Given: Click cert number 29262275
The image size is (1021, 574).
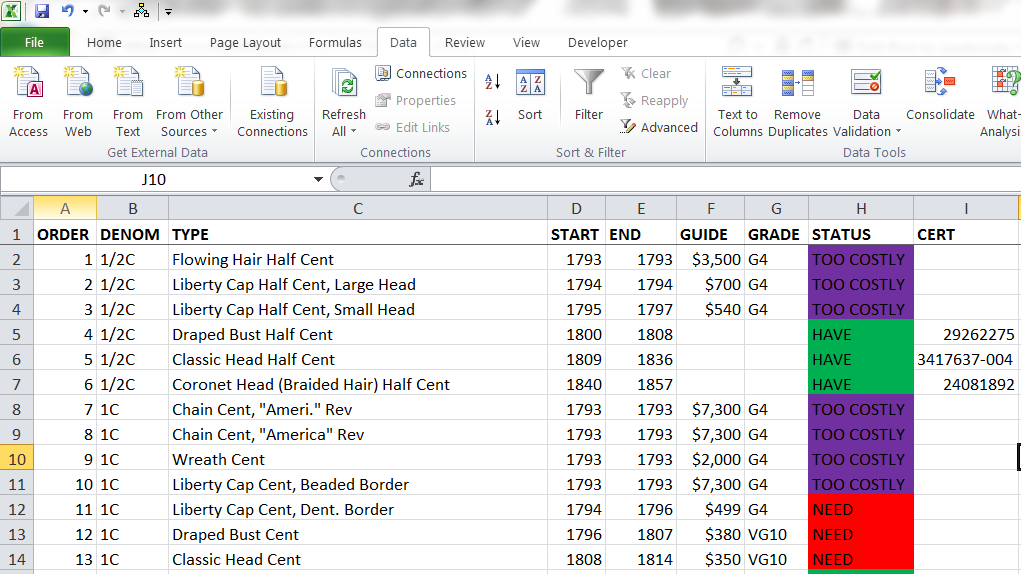Looking at the screenshot, I should 965,335.
